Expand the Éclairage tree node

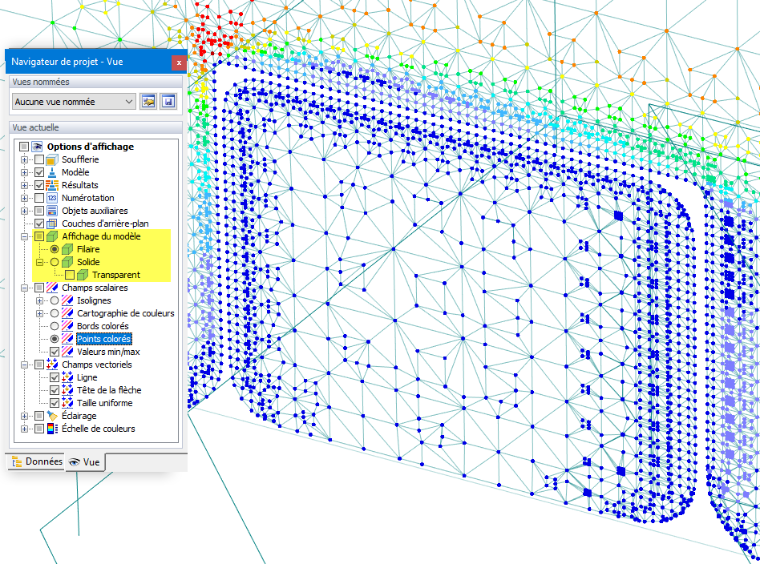coord(24,416)
